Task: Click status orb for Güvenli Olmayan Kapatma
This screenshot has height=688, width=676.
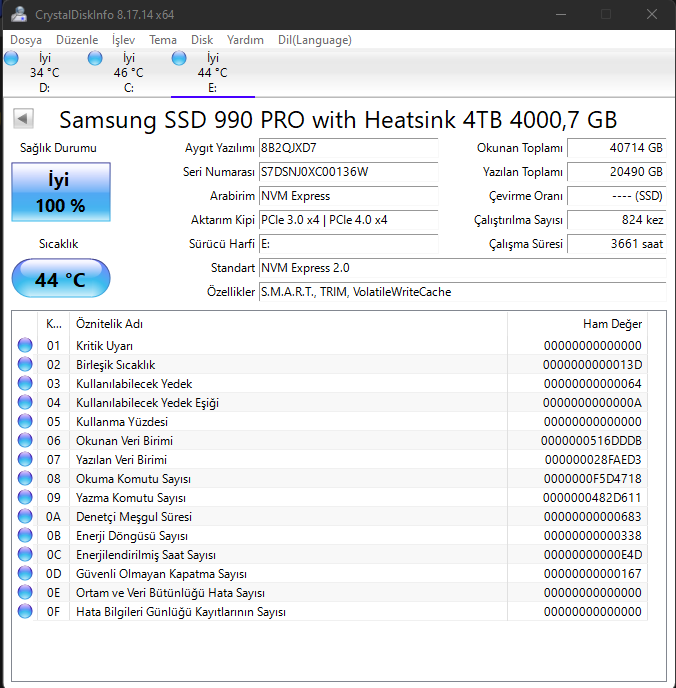Action: coord(26,574)
